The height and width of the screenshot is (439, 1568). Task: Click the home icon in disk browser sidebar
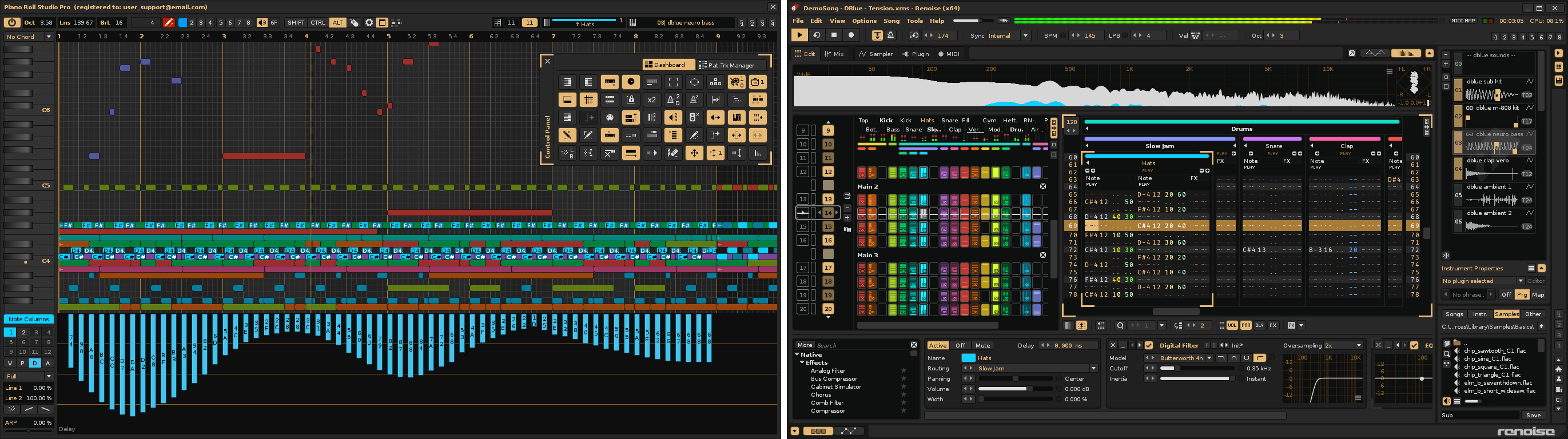[x=1558, y=369]
